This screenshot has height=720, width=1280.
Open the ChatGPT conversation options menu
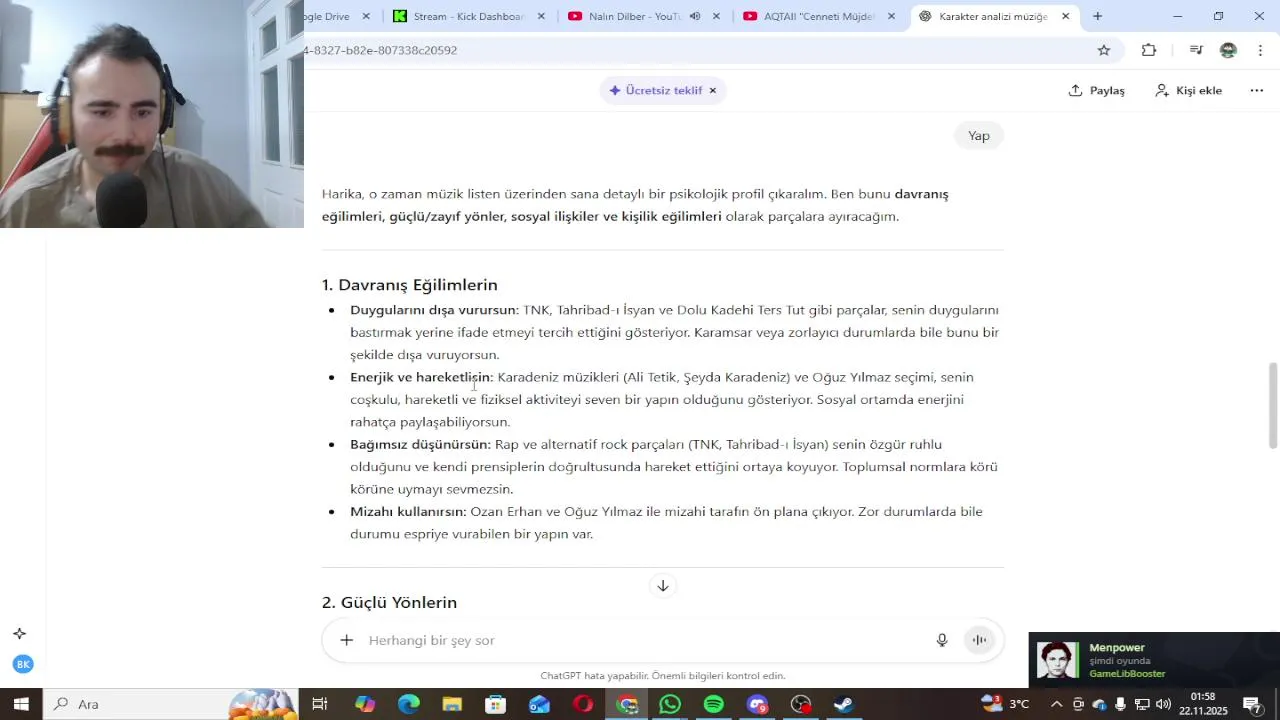click(x=1257, y=90)
